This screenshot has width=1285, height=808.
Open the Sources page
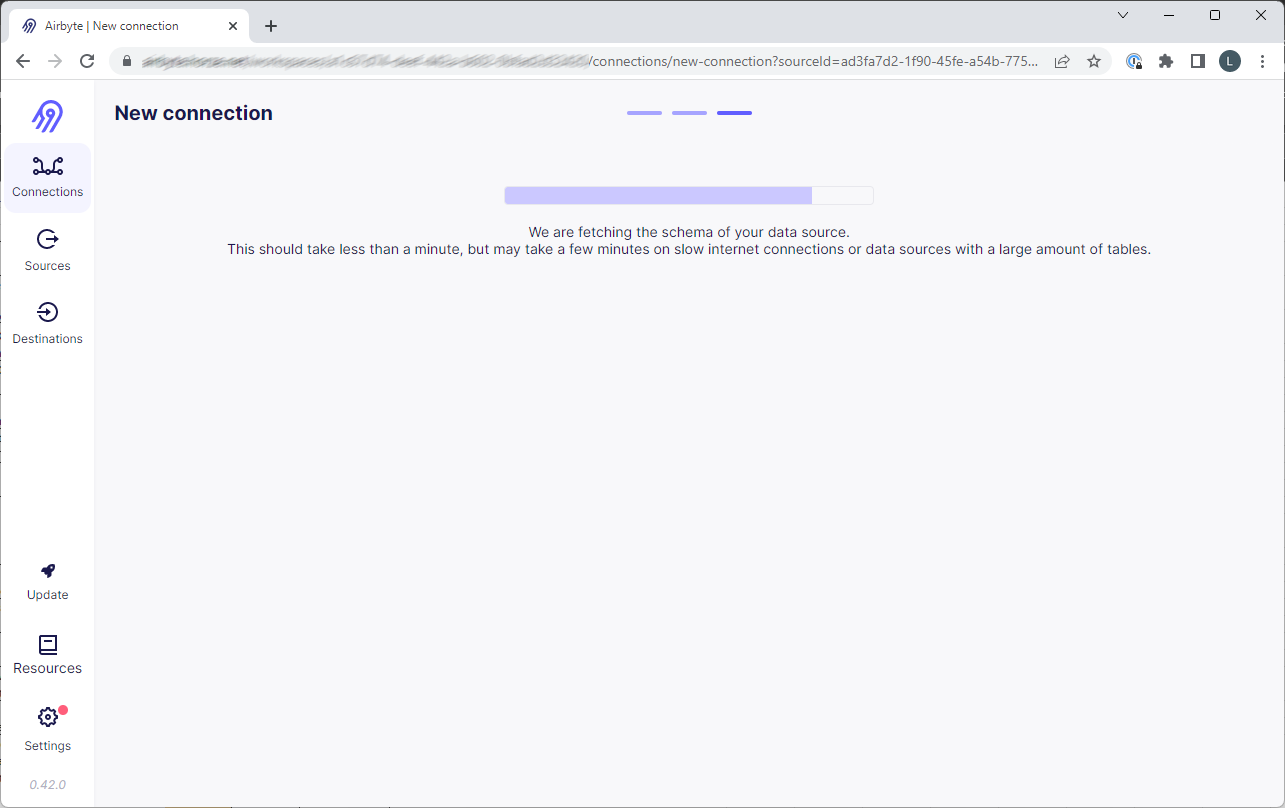point(47,249)
